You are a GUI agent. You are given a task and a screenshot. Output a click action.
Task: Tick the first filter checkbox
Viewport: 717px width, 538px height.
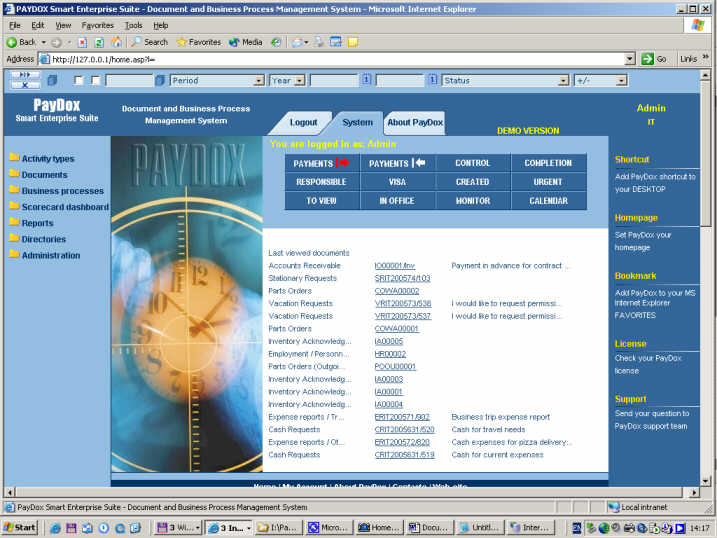(79, 80)
